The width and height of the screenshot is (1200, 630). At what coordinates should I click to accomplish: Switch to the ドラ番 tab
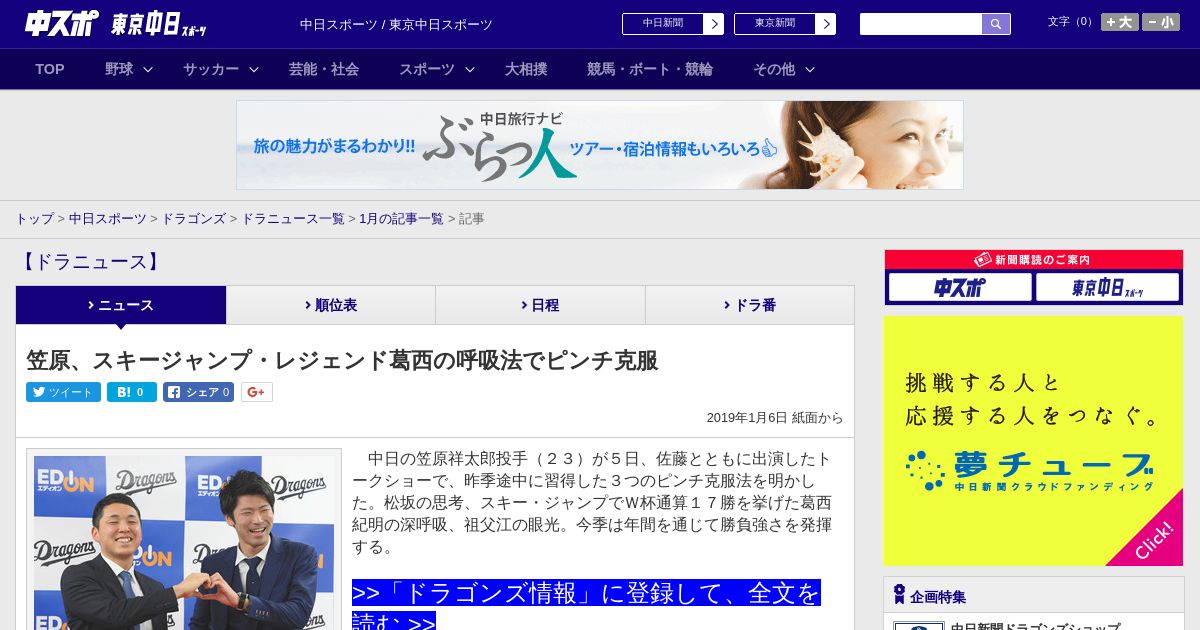pyautogui.click(x=750, y=305)
